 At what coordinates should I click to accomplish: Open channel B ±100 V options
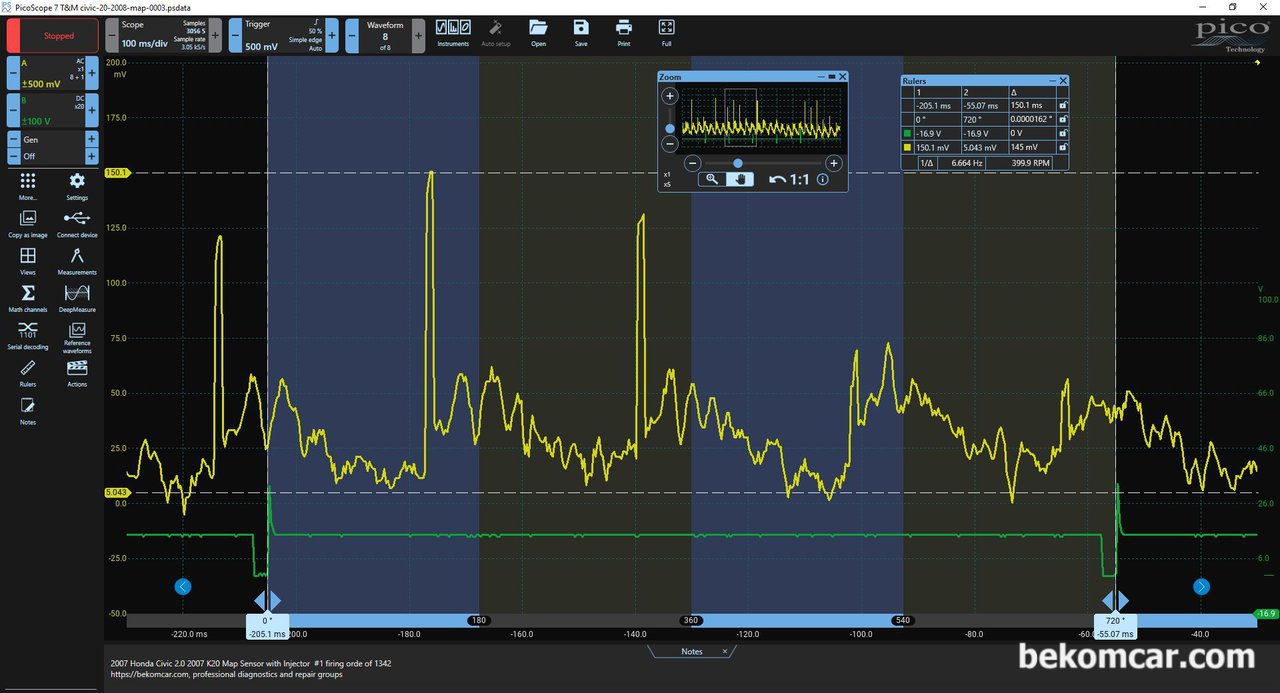point(53,111)
